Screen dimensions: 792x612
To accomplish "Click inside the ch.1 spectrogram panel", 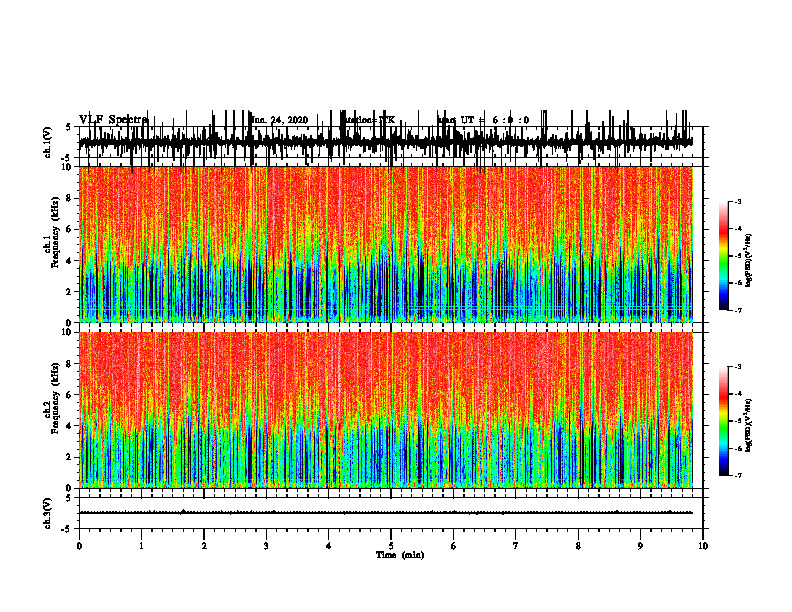I will (x=386, y=244).
